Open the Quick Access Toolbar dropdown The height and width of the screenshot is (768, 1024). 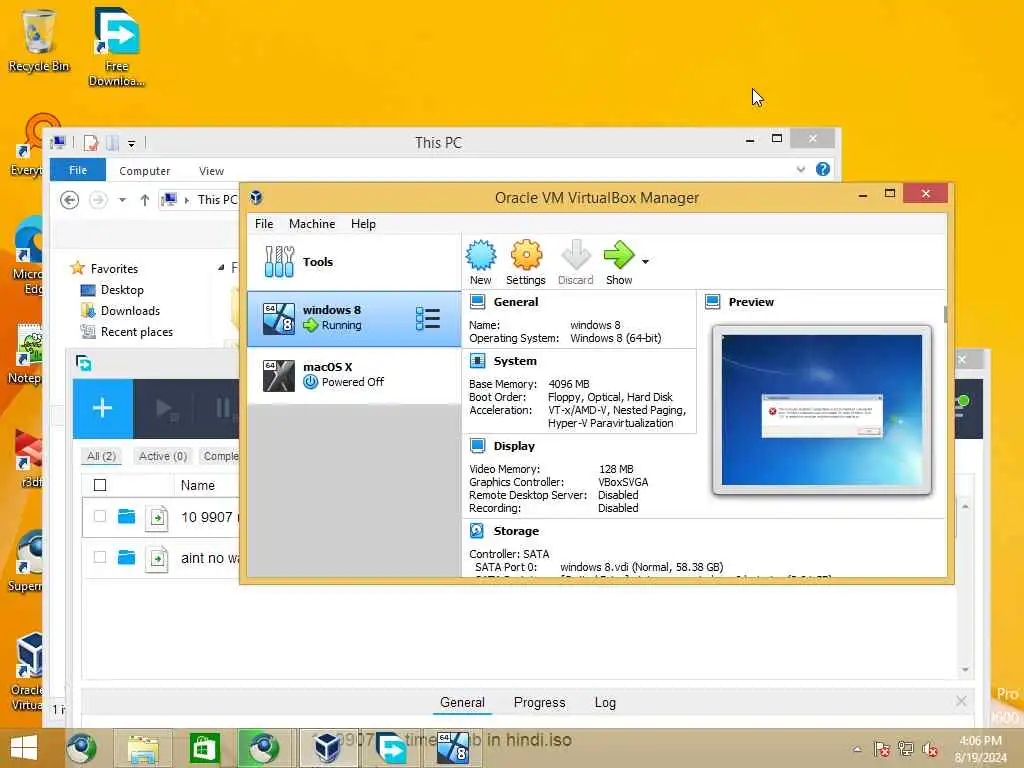[x=131, y=143]
